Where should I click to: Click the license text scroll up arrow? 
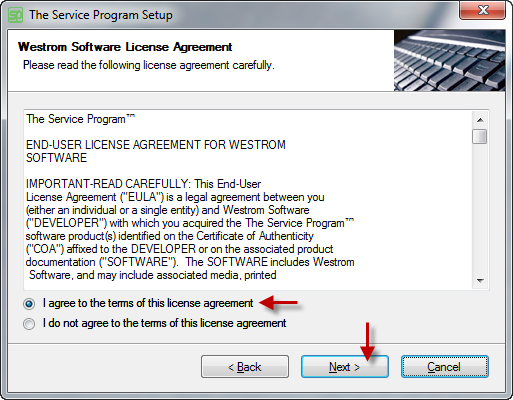[480, 120]
